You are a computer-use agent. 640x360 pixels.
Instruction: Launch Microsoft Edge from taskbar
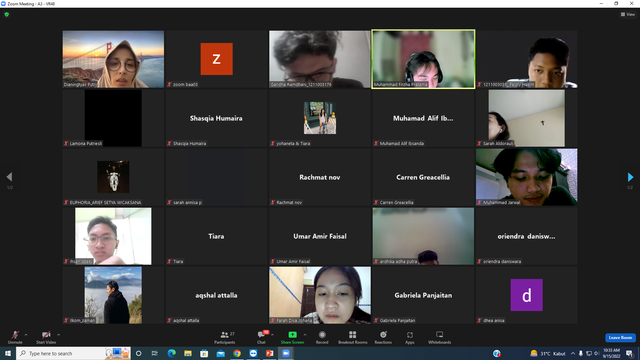(x=171, y=353)
